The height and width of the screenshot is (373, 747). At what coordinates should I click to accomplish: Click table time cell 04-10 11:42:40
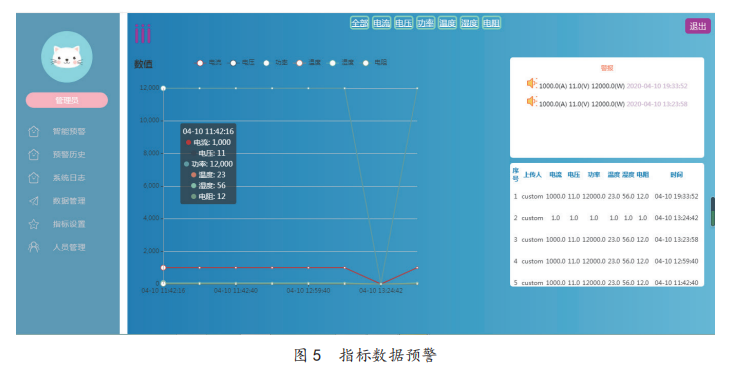[x=676, y=282]
